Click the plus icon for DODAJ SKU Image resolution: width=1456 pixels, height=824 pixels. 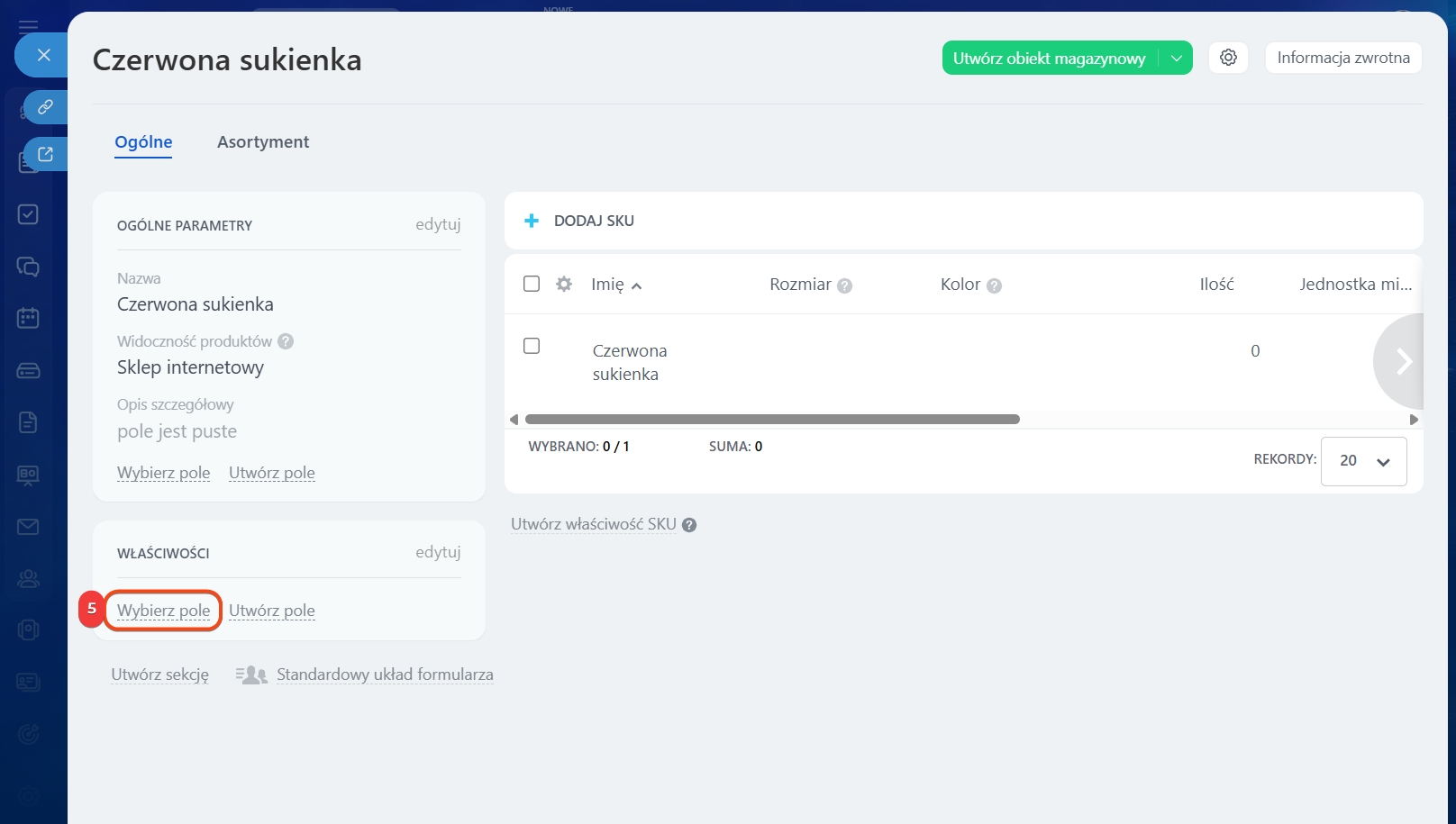pyautogui.click(x=532, y=221)
